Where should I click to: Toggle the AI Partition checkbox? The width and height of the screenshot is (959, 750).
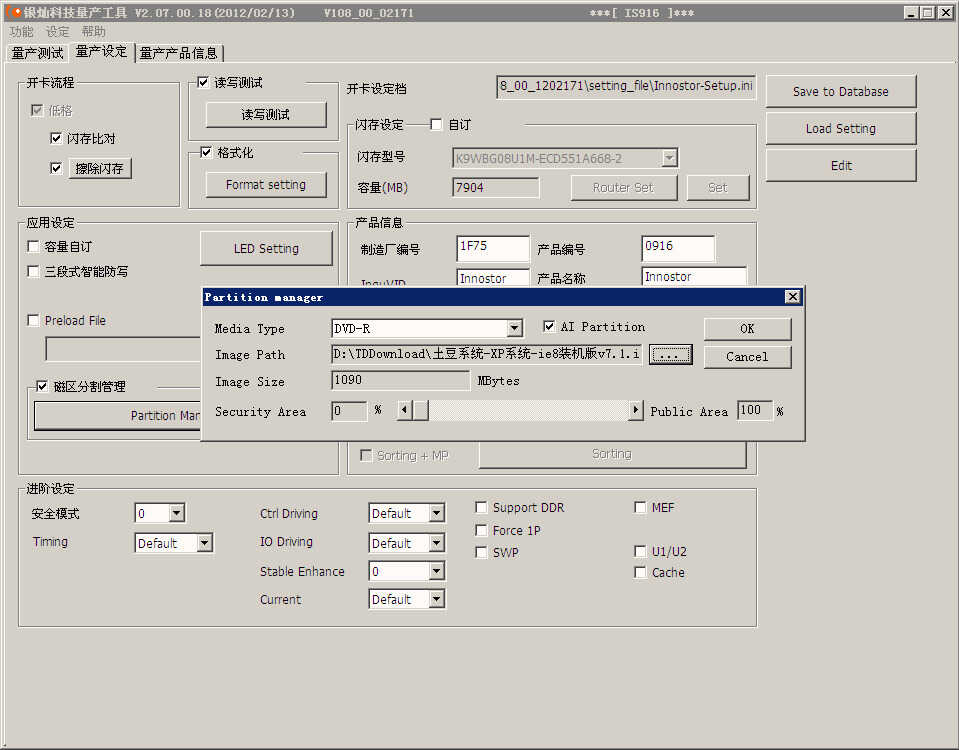(x=549, y=327)
